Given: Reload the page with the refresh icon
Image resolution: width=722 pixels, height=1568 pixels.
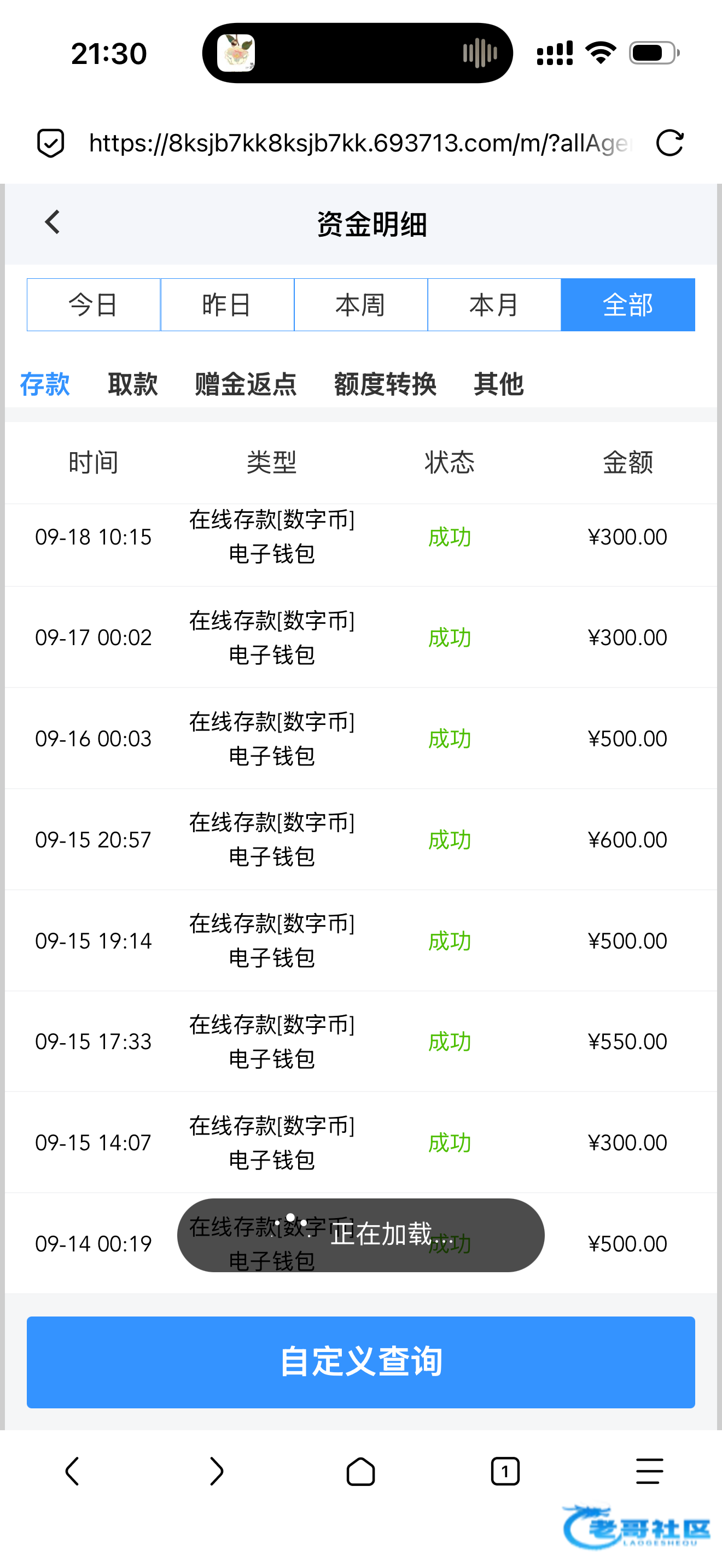Looking at the screenshot, I should pos(669,143).
